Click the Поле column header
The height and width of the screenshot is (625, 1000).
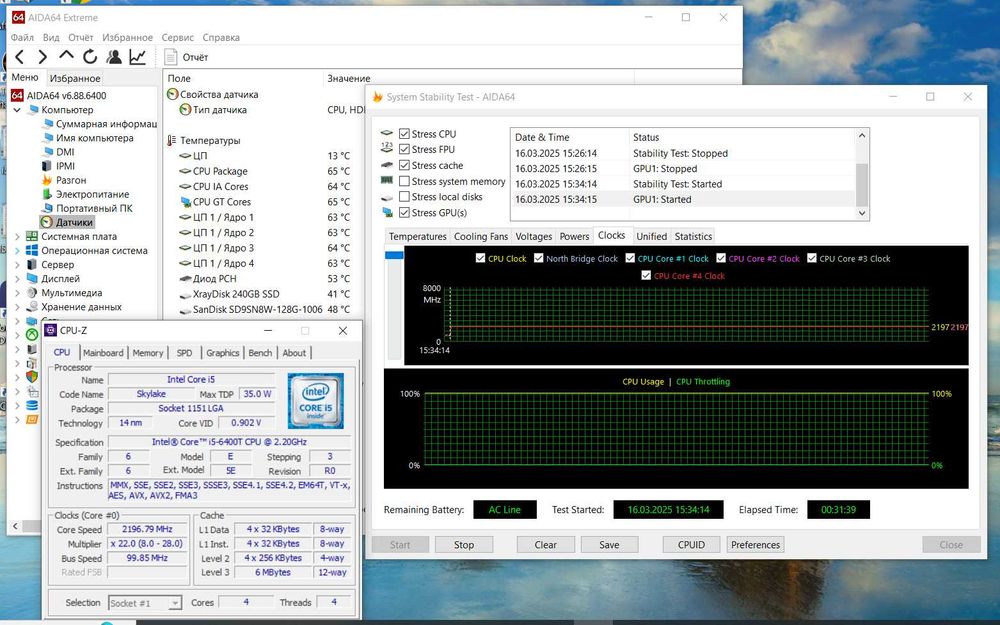click(x=179, y=78)
